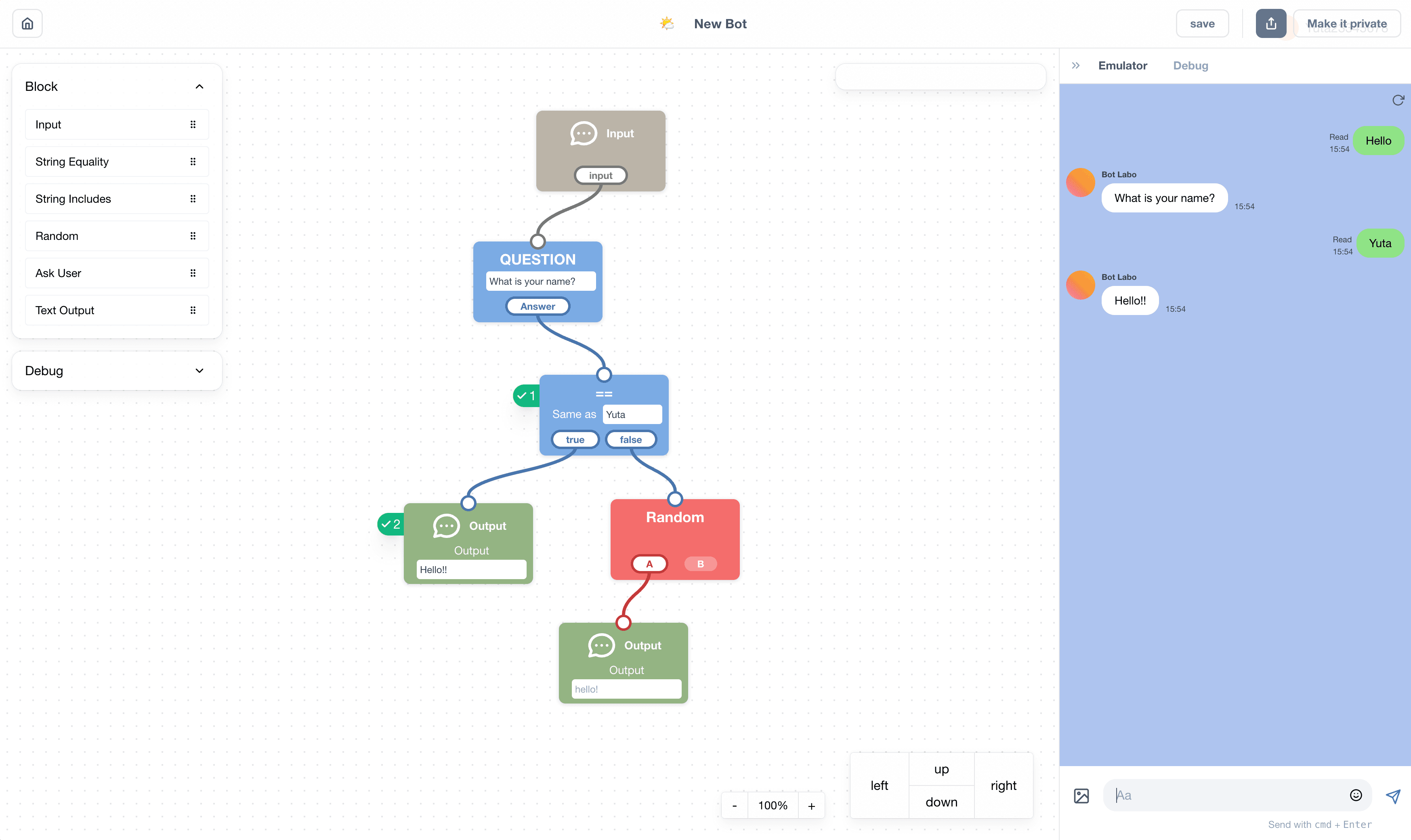Collapse emulator panel with double chevron
The height and width of the screenshot is (840, 1411).
(1075, 66)
